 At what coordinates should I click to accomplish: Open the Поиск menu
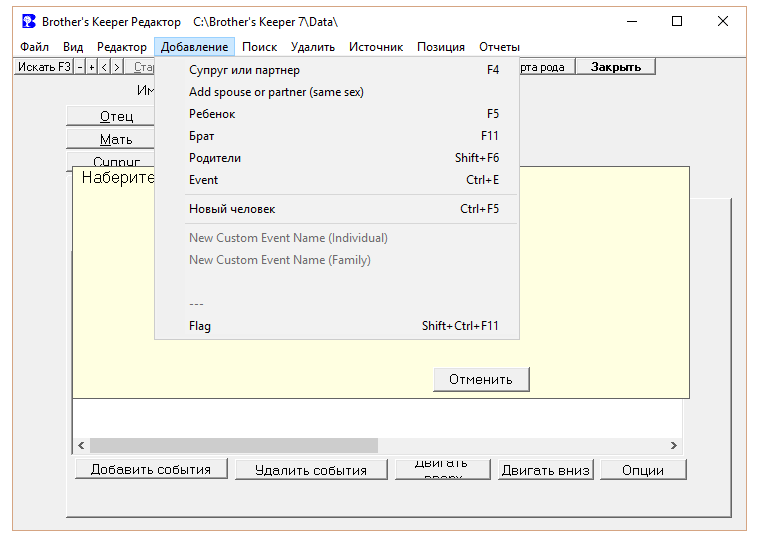coord(259,47)
